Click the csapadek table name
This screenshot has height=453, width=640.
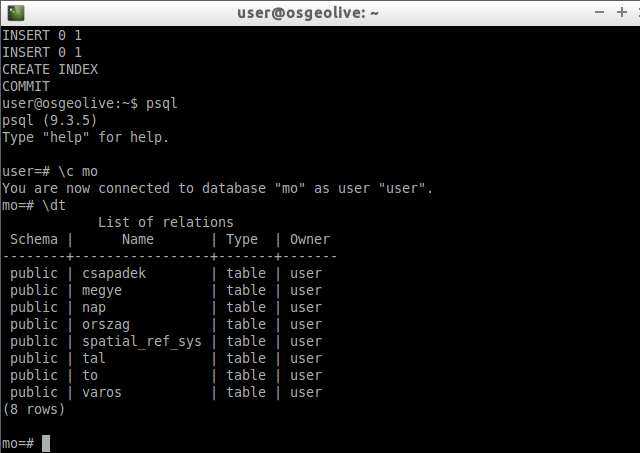114,273
